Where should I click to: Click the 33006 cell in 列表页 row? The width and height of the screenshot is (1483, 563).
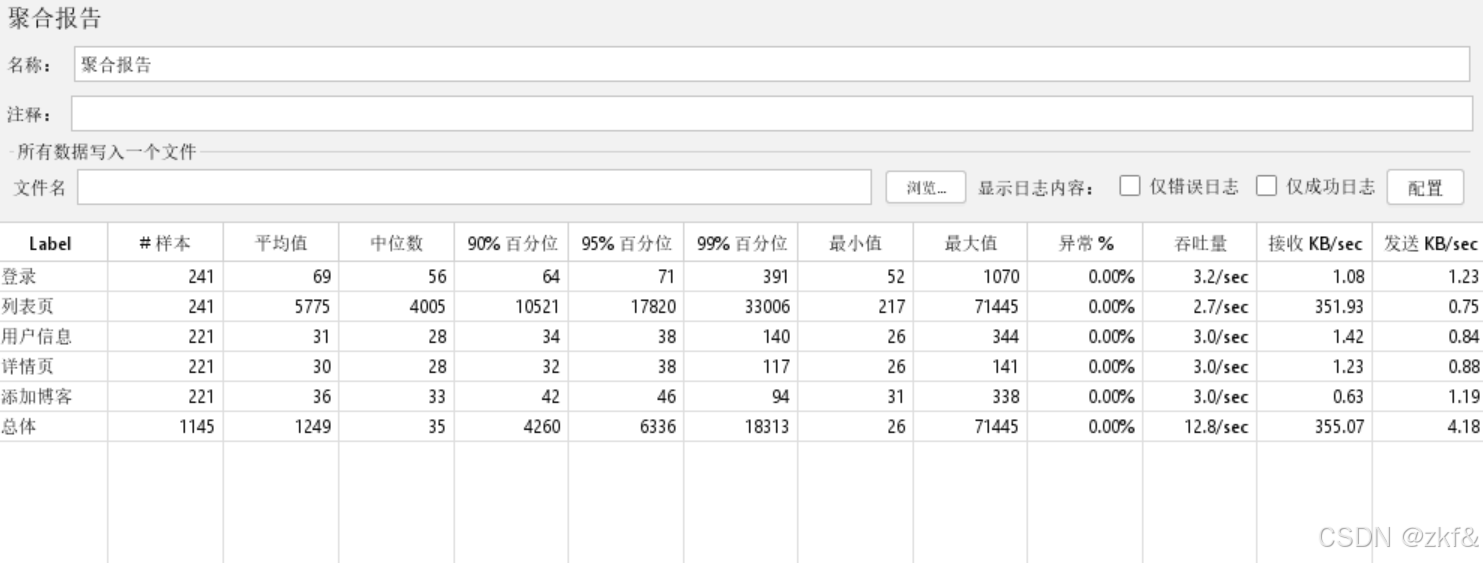pos(768,306)
